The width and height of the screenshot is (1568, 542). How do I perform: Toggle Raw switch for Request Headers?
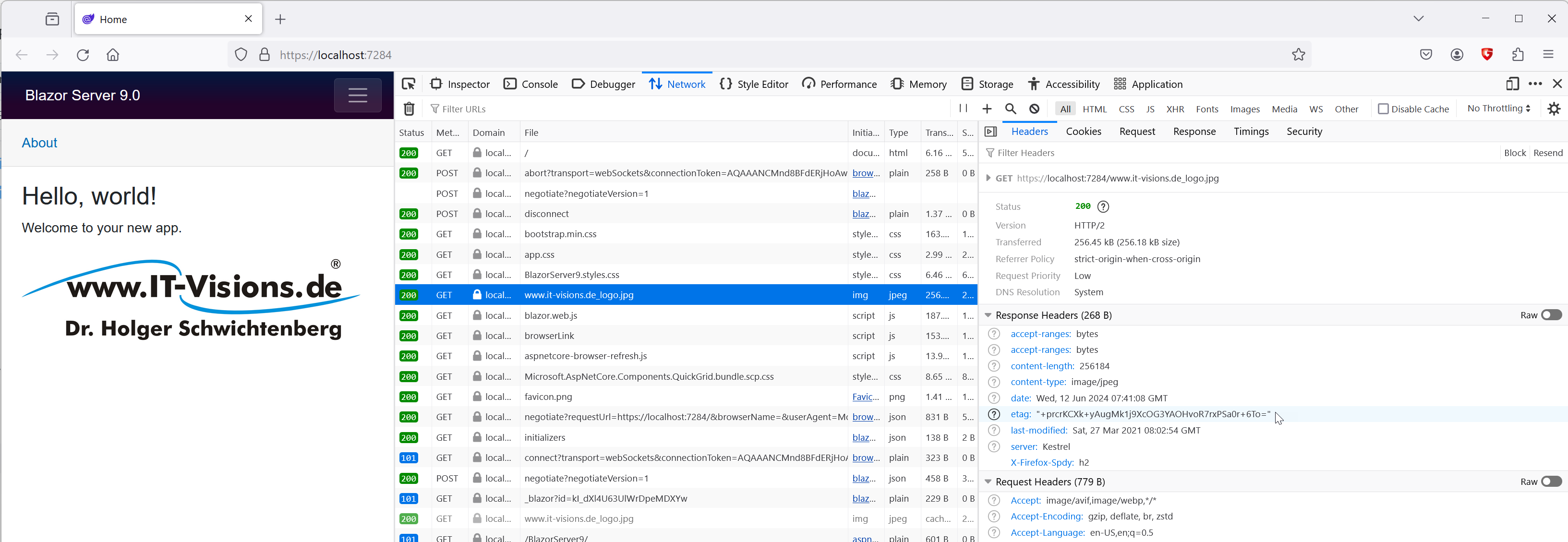[1551, 482]
